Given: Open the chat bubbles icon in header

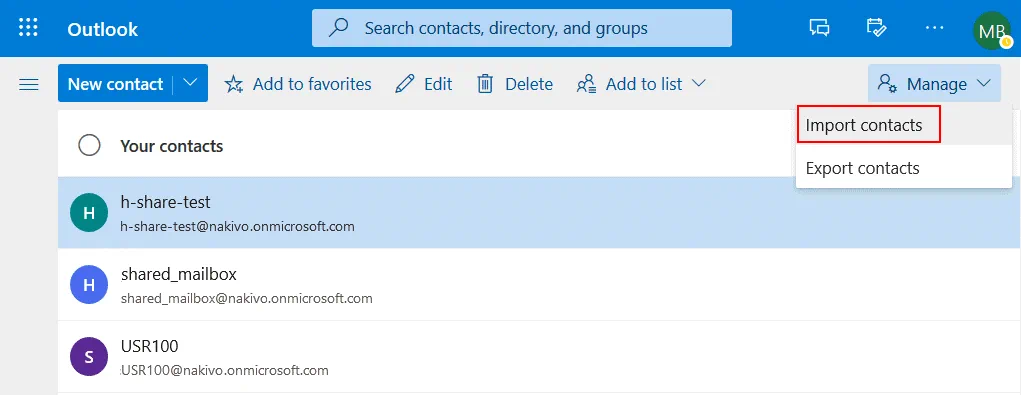Looking at the screenshot, I should pos(819,28).
